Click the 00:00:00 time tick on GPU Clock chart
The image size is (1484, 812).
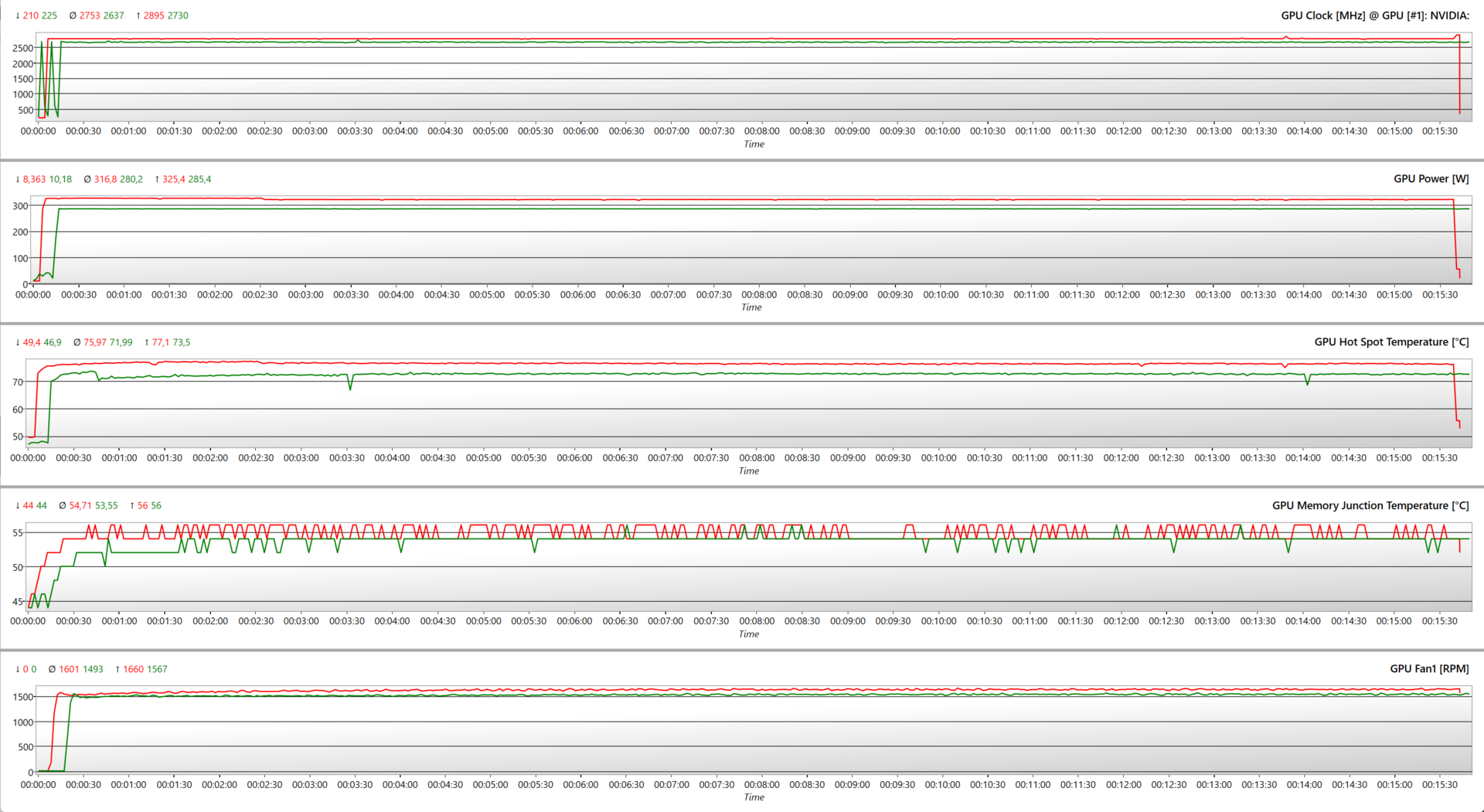(x=39, y=131)
